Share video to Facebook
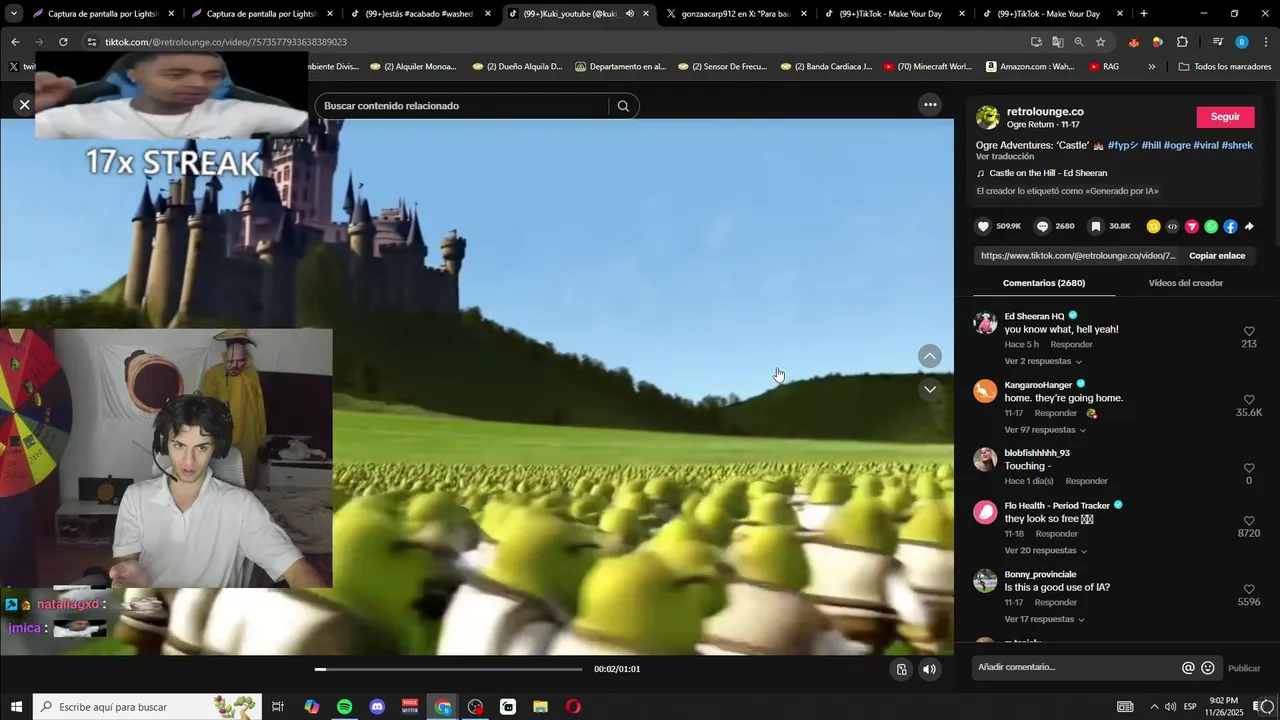1280x720 pixels. [1230, 227]
